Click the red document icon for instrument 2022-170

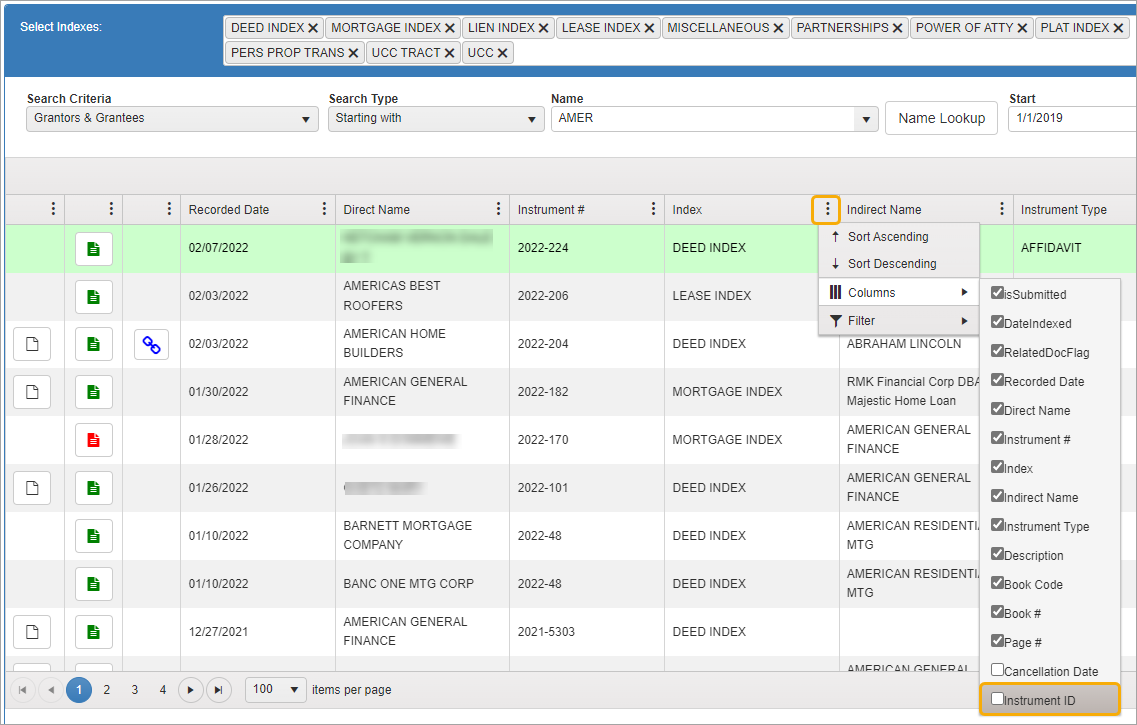[x=93, y=440]
